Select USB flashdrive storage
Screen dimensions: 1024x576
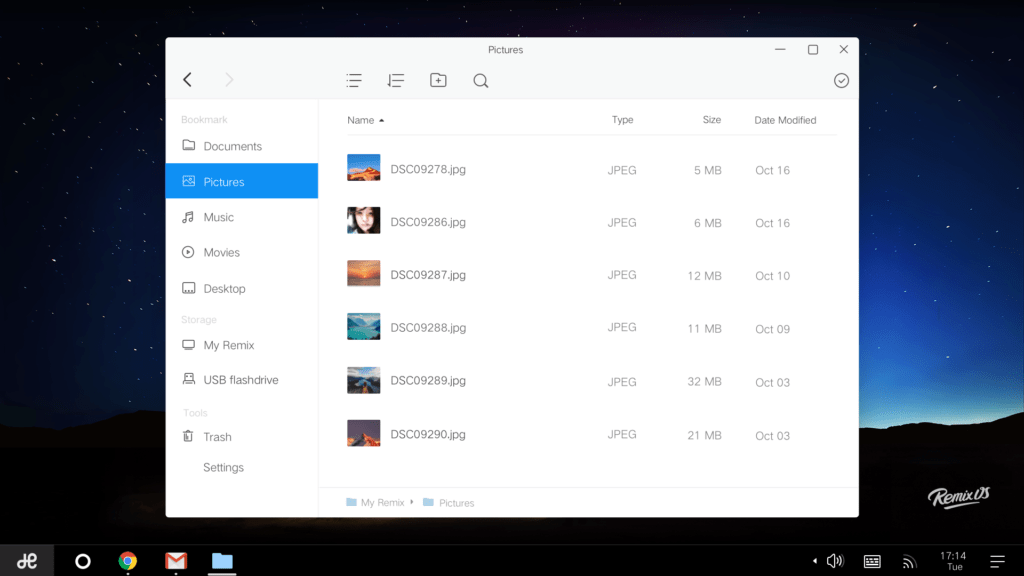242,379
